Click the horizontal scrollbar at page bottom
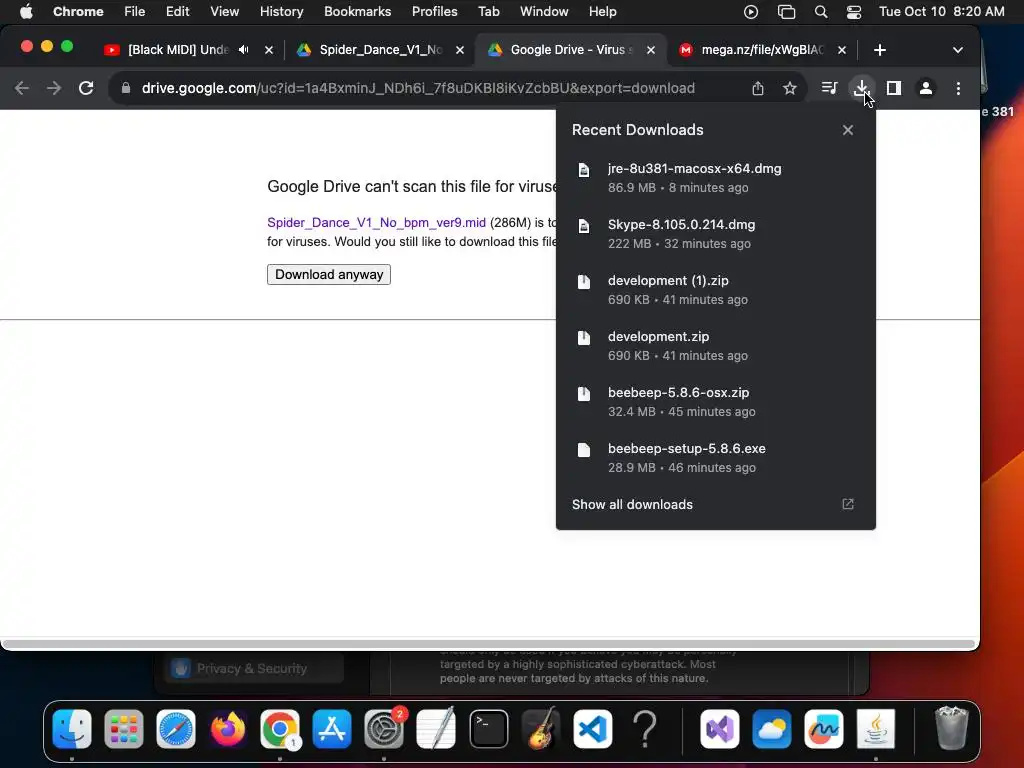This screenshot has width=1024, height=768. coord(488,645)
